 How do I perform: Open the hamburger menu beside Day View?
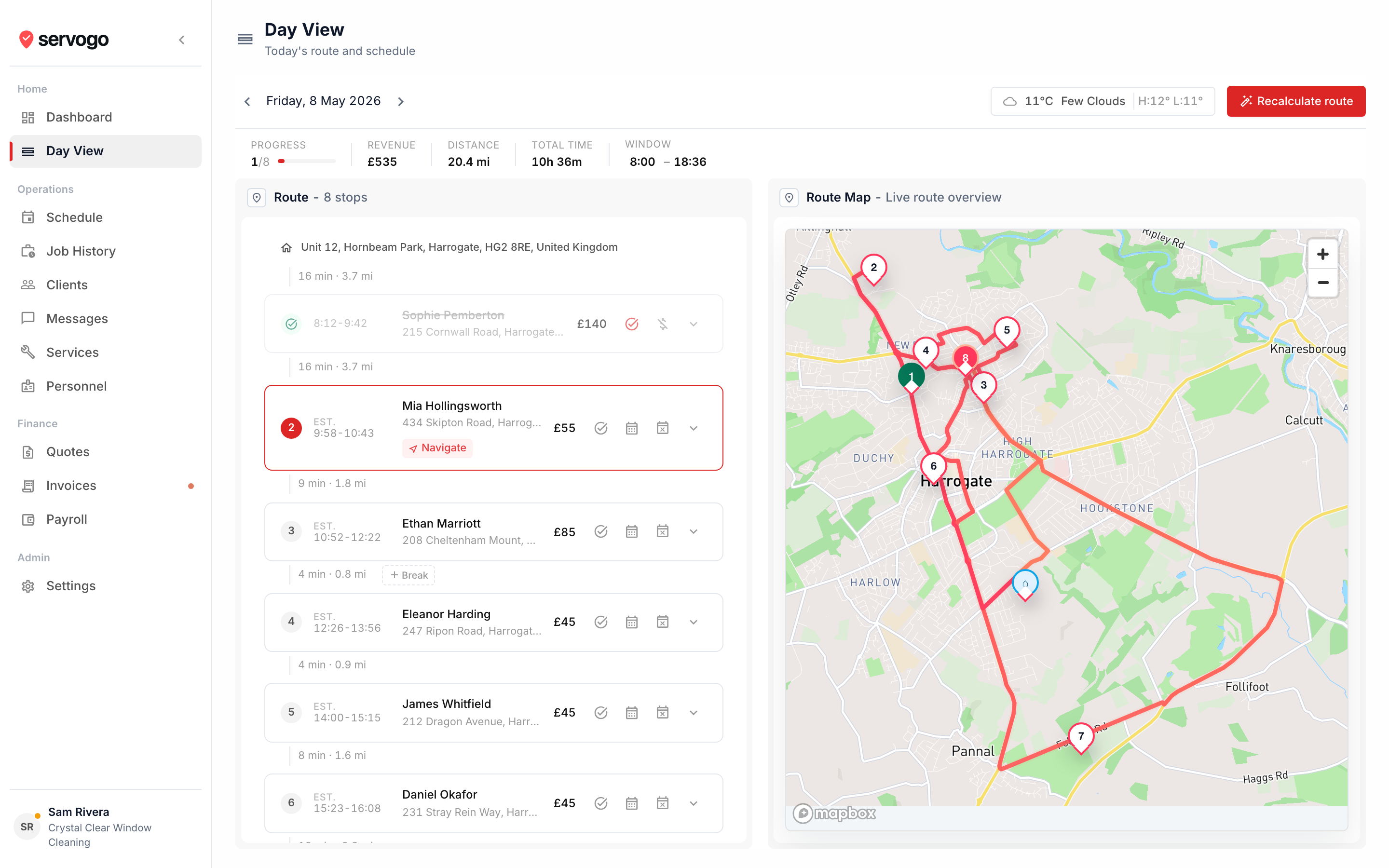245,39
